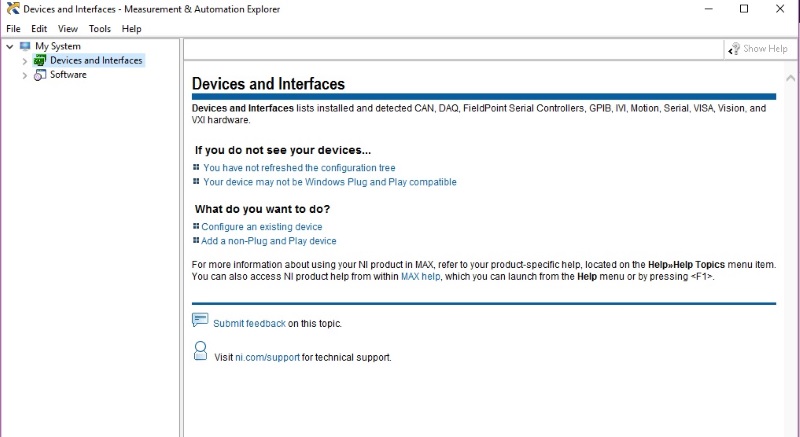This screenshot has height=437, width=800.
Task: Open the Tools menu
Action: (99, 29)
